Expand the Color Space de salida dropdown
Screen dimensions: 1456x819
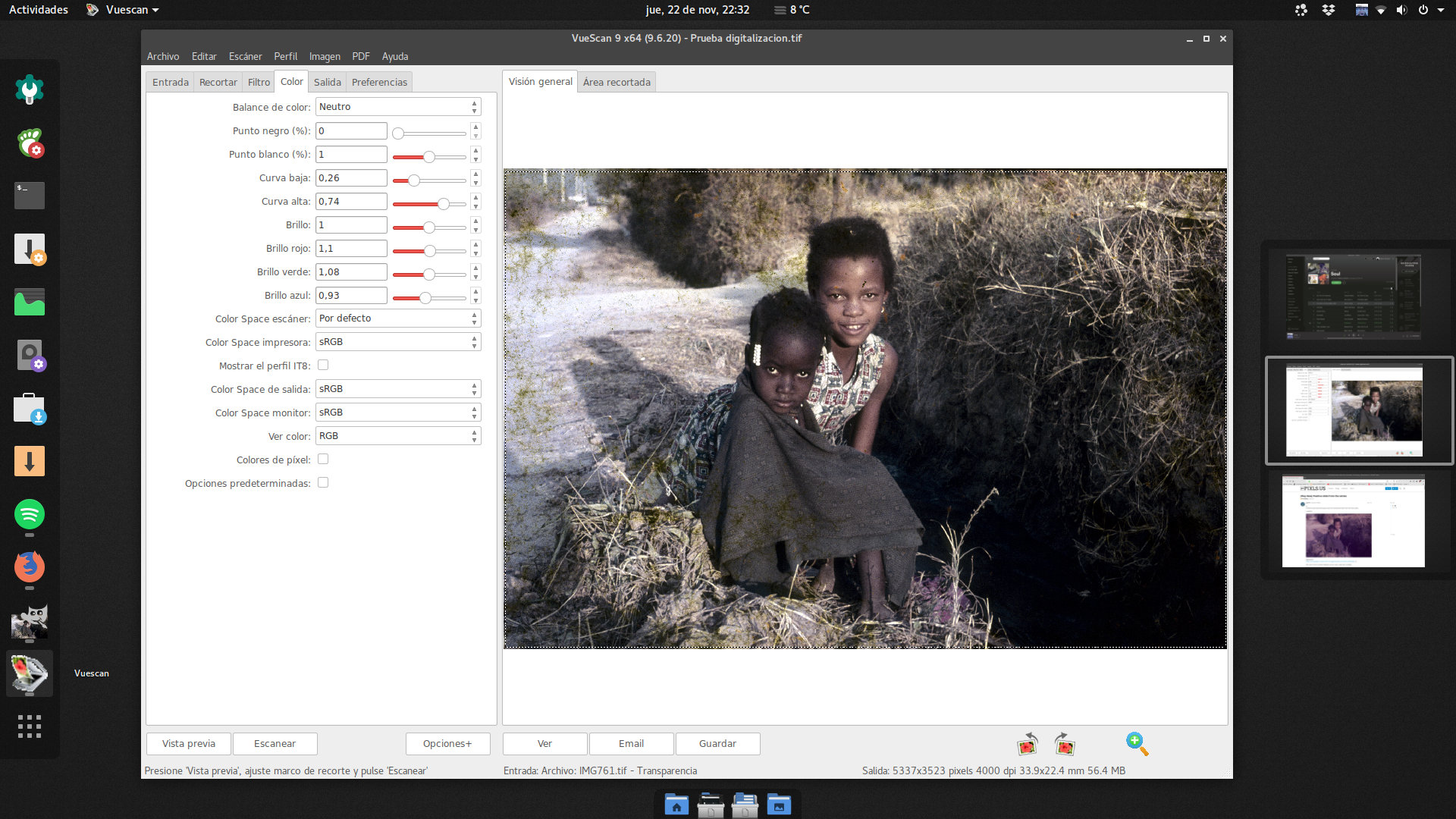coord(397,389)
